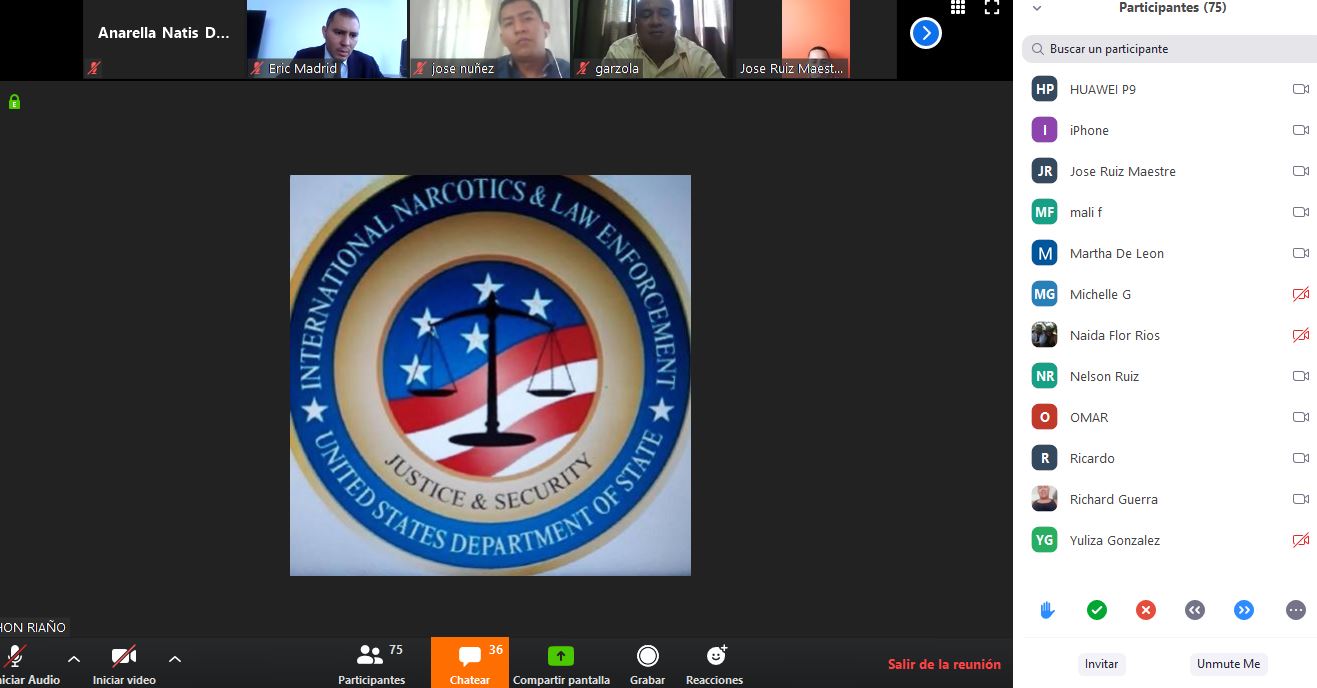This screenshot has width=1317, height=688.
Task: Open the Chatear chat button
Action: point(470,664)
